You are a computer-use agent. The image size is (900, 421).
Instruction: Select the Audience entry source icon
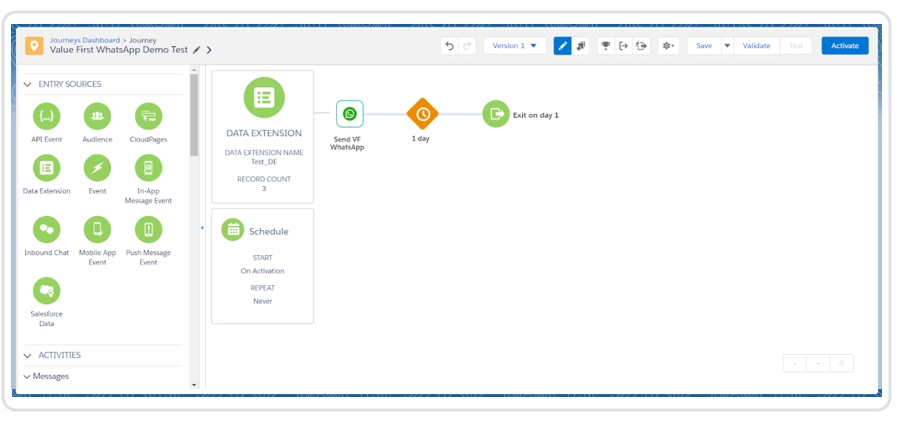point(97,116)
